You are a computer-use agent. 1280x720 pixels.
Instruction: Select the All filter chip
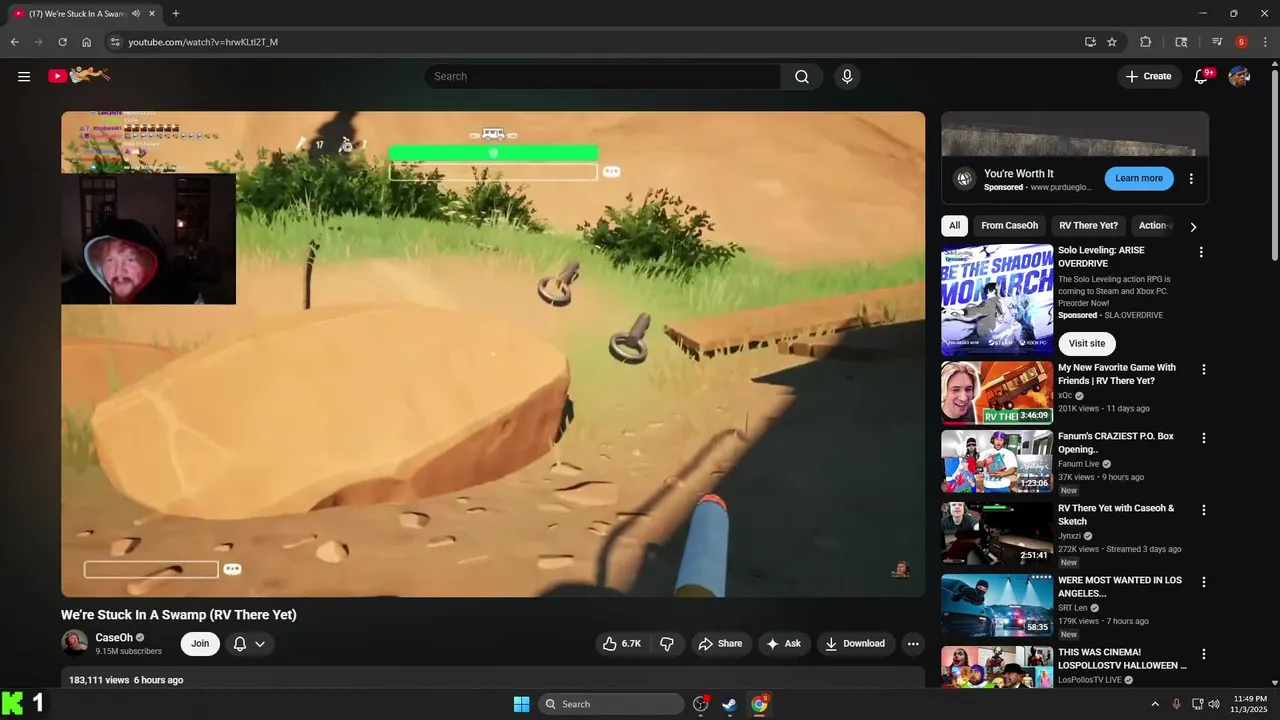click(955, 226)
